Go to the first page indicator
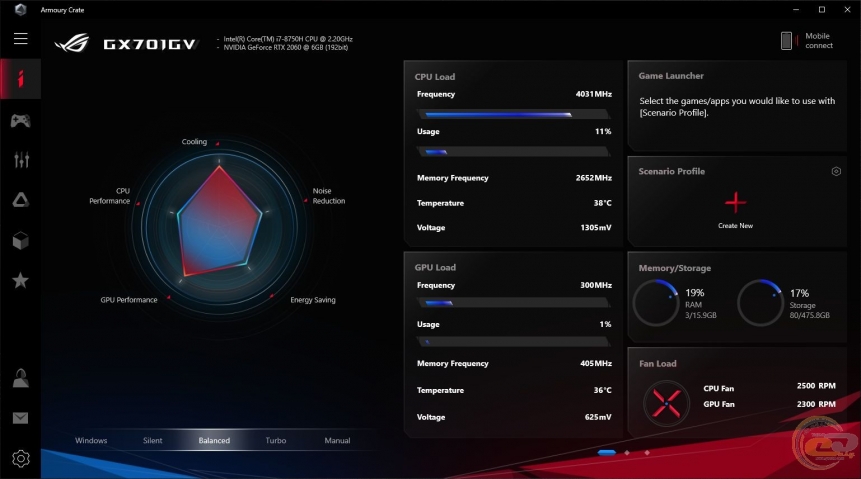The height and width of the screenshot is (479, 861). coord(607,453)
